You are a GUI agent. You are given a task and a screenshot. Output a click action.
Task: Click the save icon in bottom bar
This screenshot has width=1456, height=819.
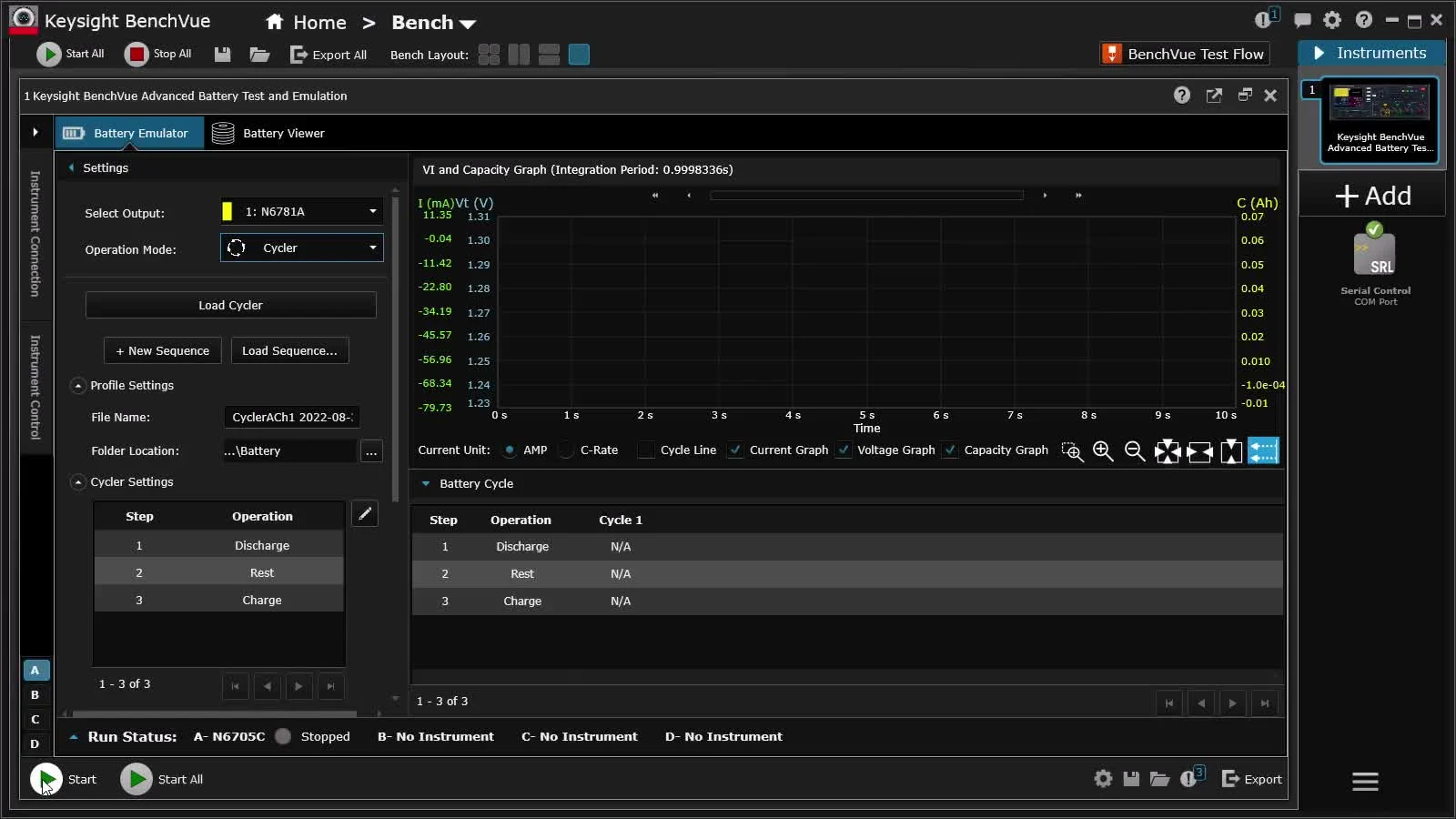coord(1131,779)
